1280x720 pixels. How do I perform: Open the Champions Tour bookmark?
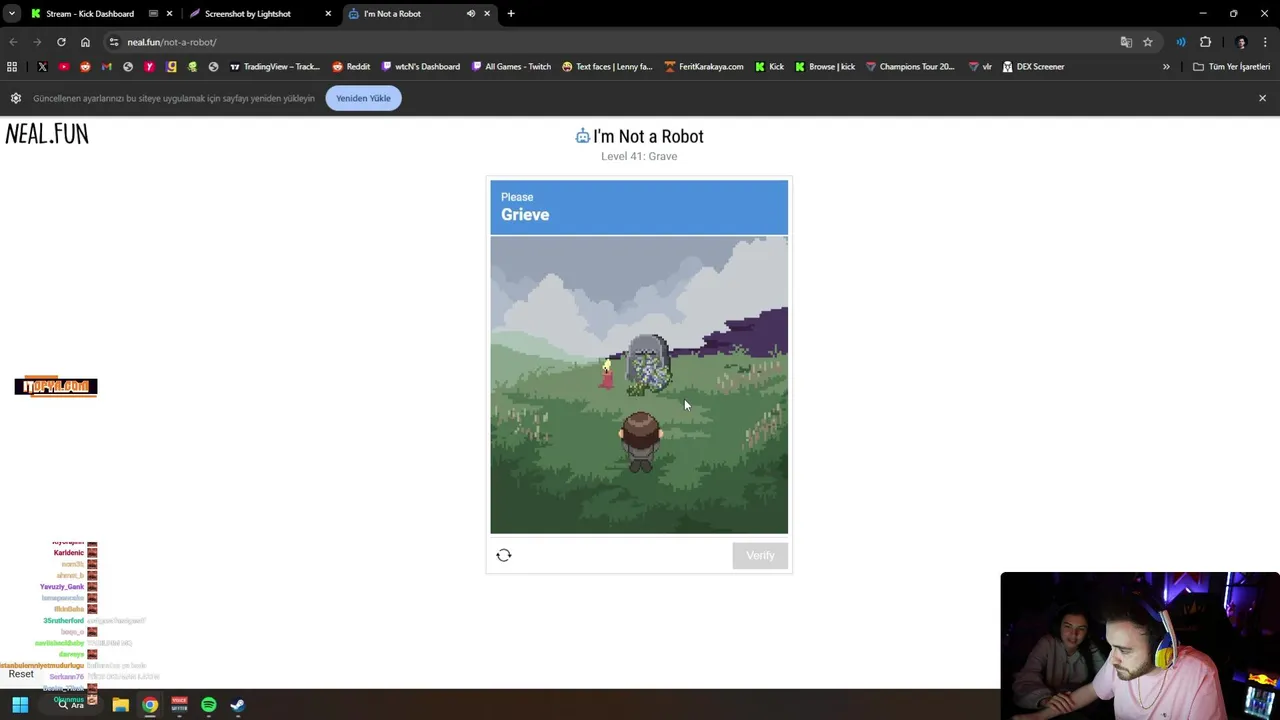(910, 67)
